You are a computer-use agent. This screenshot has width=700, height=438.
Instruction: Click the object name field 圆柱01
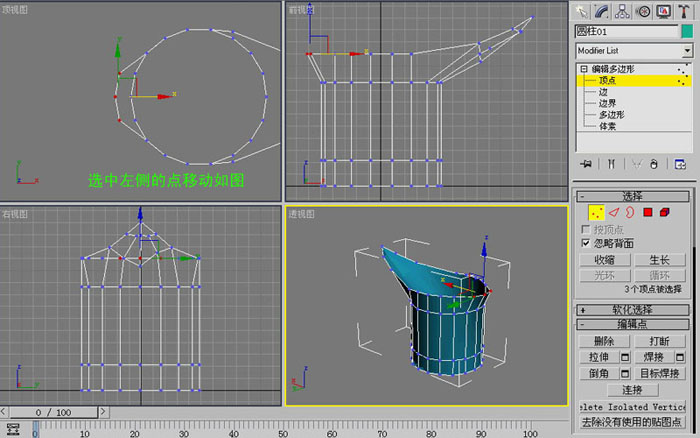626,31
